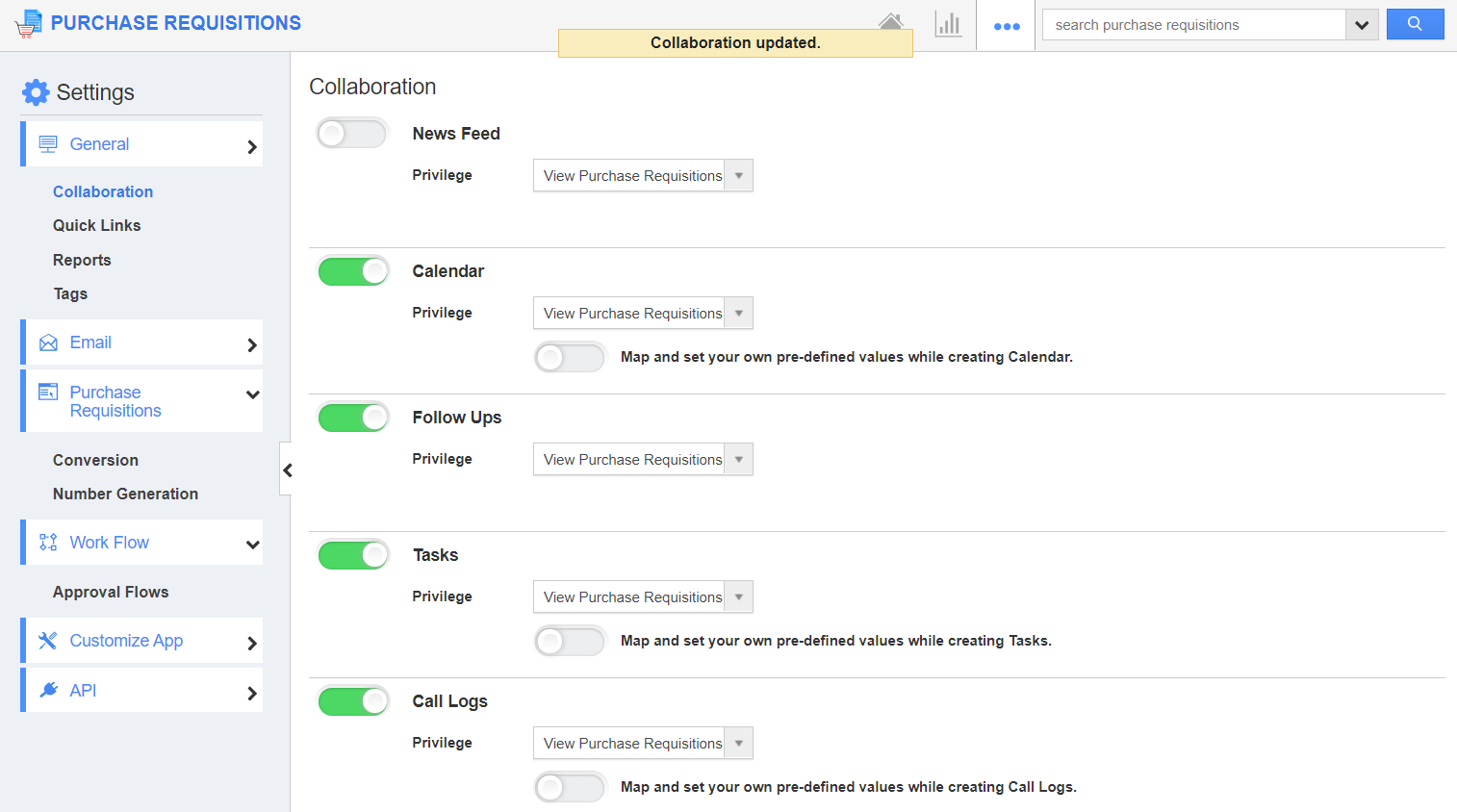Screen dimensions: 1457x812
Task: Disable the Calendar toggle
Action: pyautogui.click(x=352, y=271)
